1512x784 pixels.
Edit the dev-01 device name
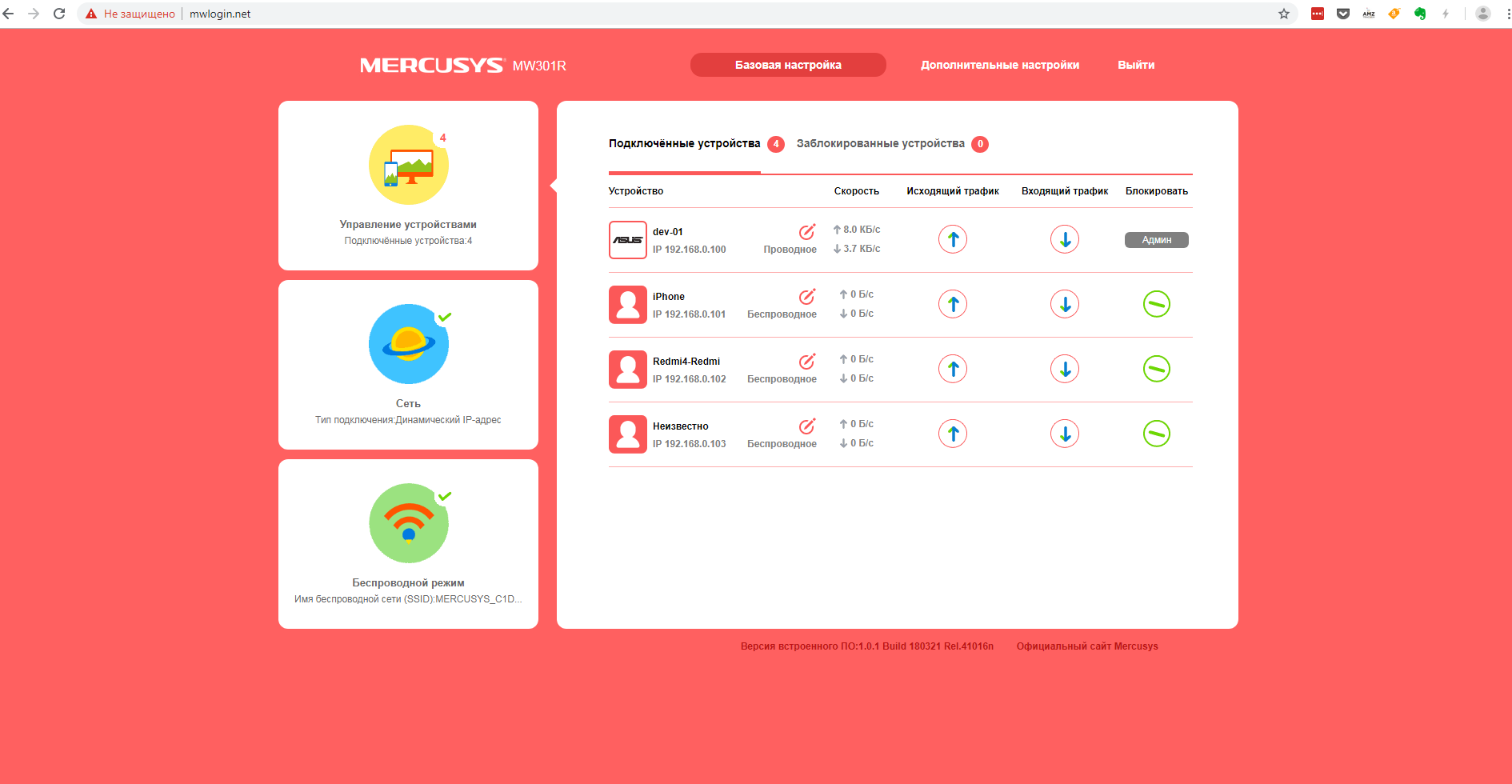pyautogui.click(x=807, y=232)
